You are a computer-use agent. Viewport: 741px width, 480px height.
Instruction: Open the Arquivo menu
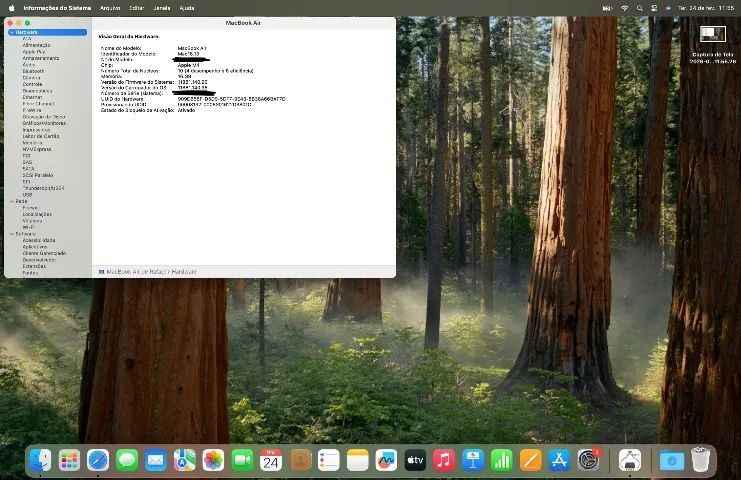(x=110, y=8)
